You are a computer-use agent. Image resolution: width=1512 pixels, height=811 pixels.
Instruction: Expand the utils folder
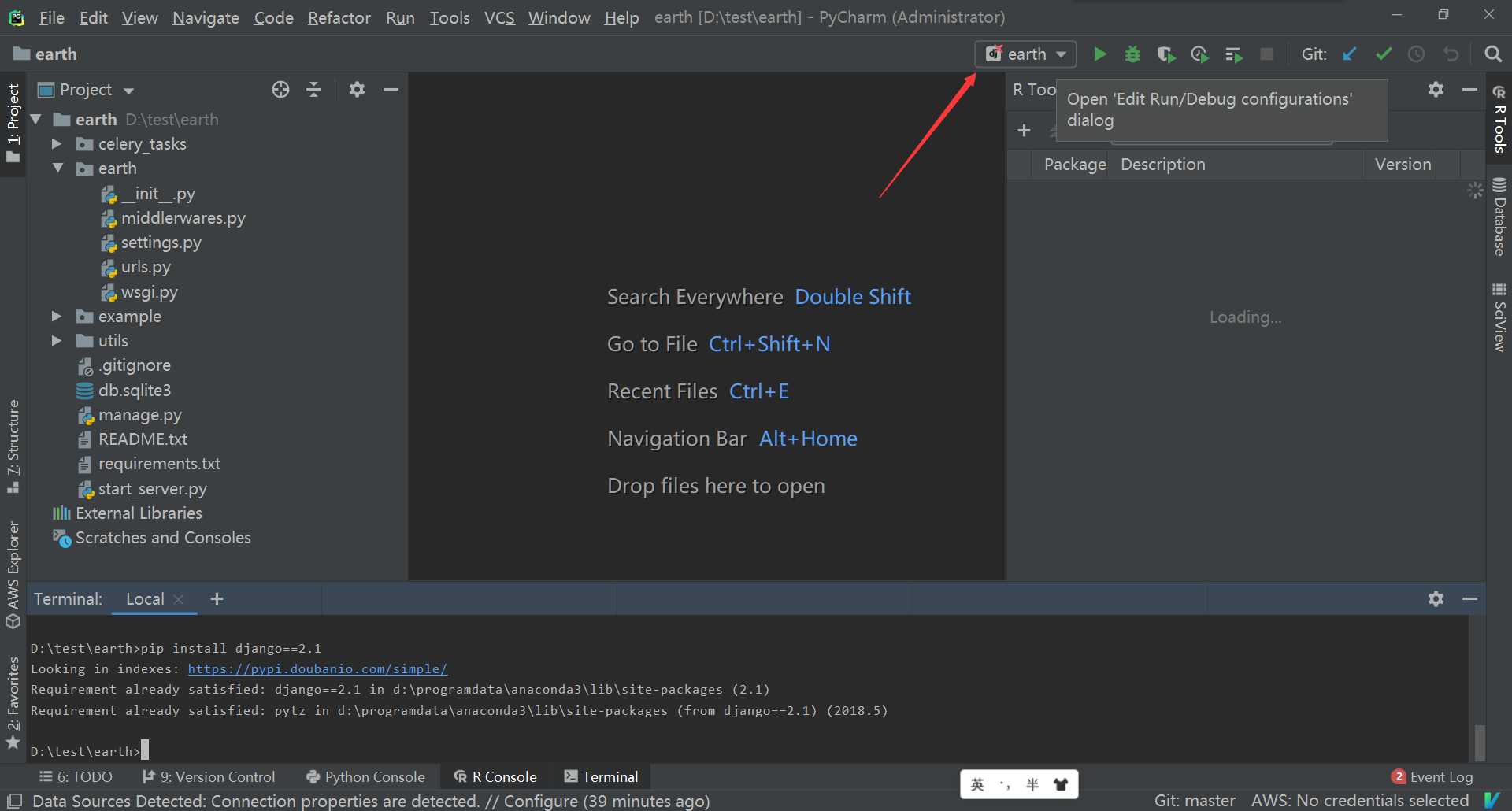pos(57,341)
